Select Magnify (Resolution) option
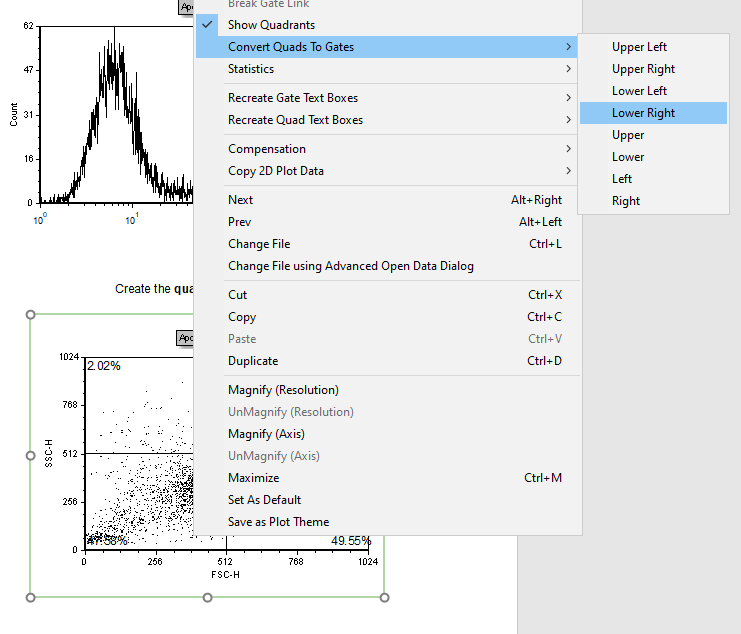Viewport: 741px width, 634px height. 387,390
